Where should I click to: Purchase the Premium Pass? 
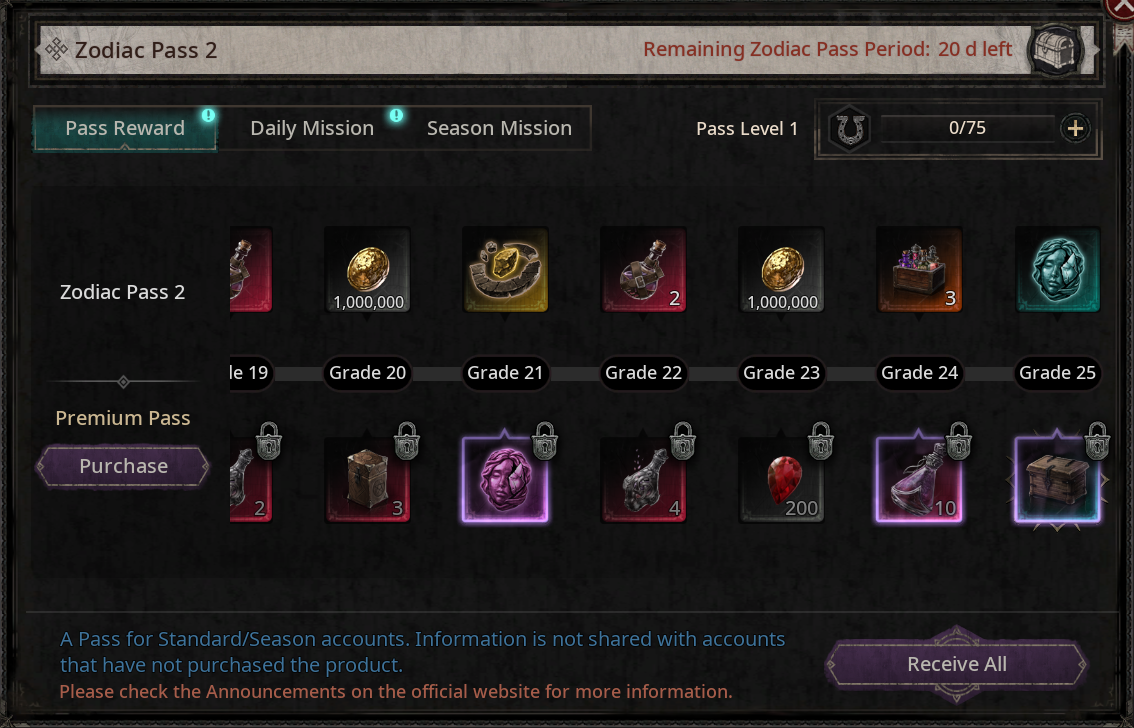[123, 466]
